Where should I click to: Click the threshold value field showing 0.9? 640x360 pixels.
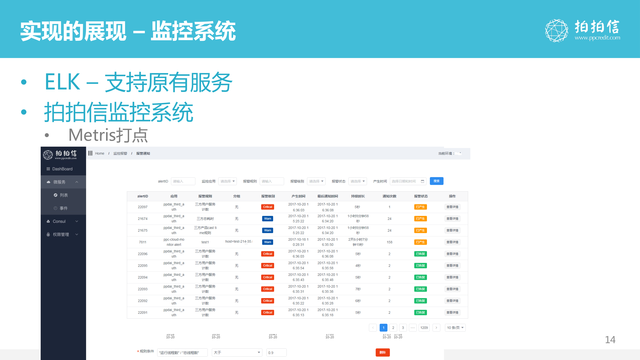pos(276,353)
